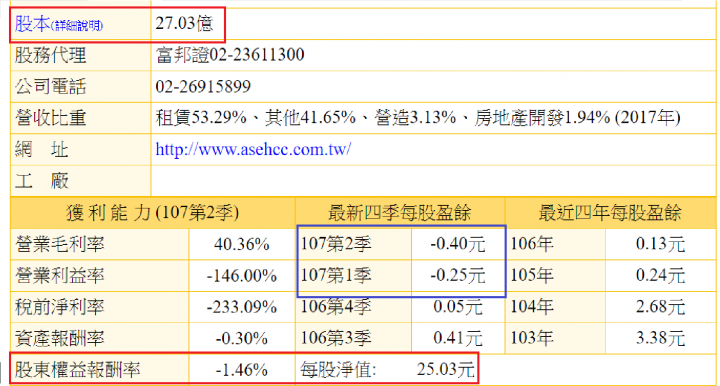
Task: Click the 104年 year label
Action: point(532,307)
